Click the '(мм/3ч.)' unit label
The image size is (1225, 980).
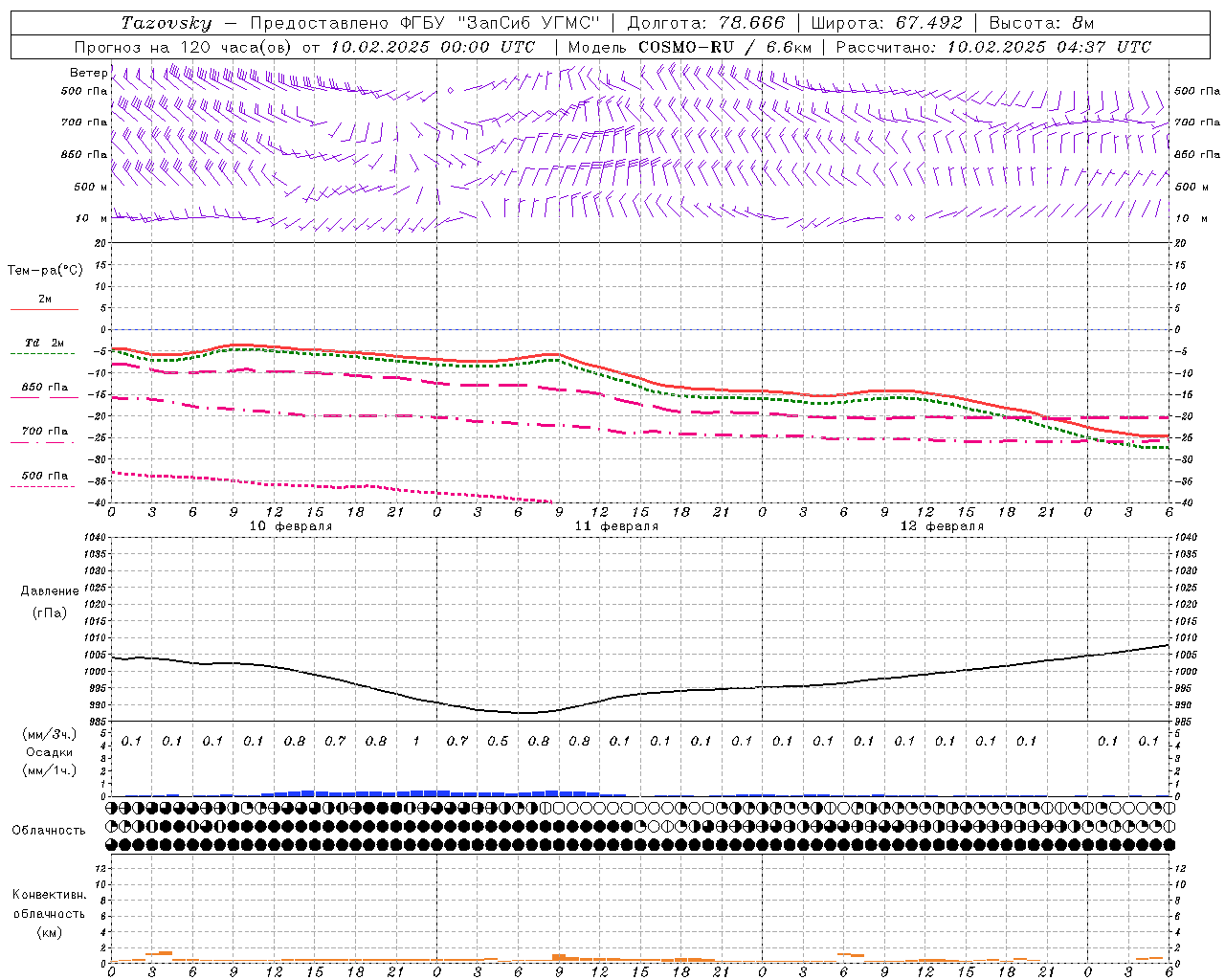pos(50,734)
